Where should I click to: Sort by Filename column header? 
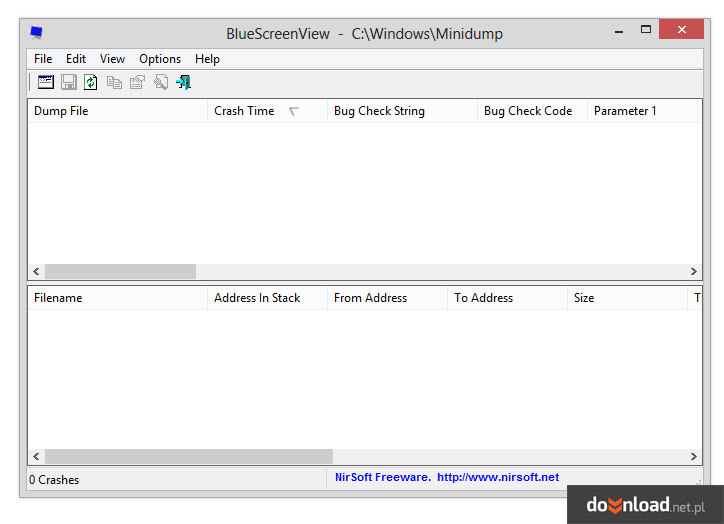tap(118, 298)
